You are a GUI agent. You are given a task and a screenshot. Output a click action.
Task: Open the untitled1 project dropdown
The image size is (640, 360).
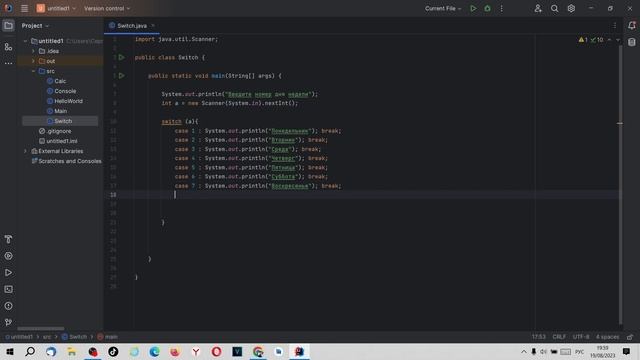(x=56, y=8)
